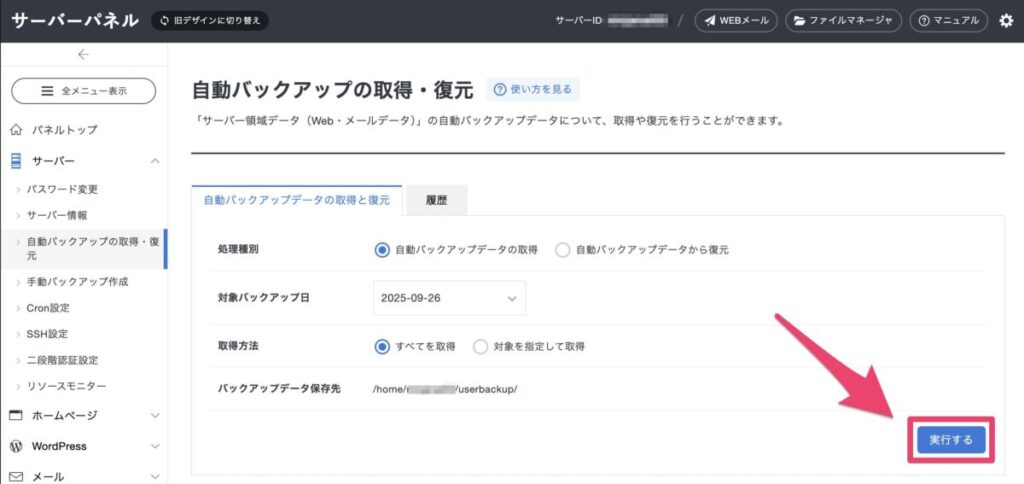Click the バックアップデータ保存先 path text
Image resolution: width=1024 pixels, height=484 pixels.
click(x=445, y=389)
